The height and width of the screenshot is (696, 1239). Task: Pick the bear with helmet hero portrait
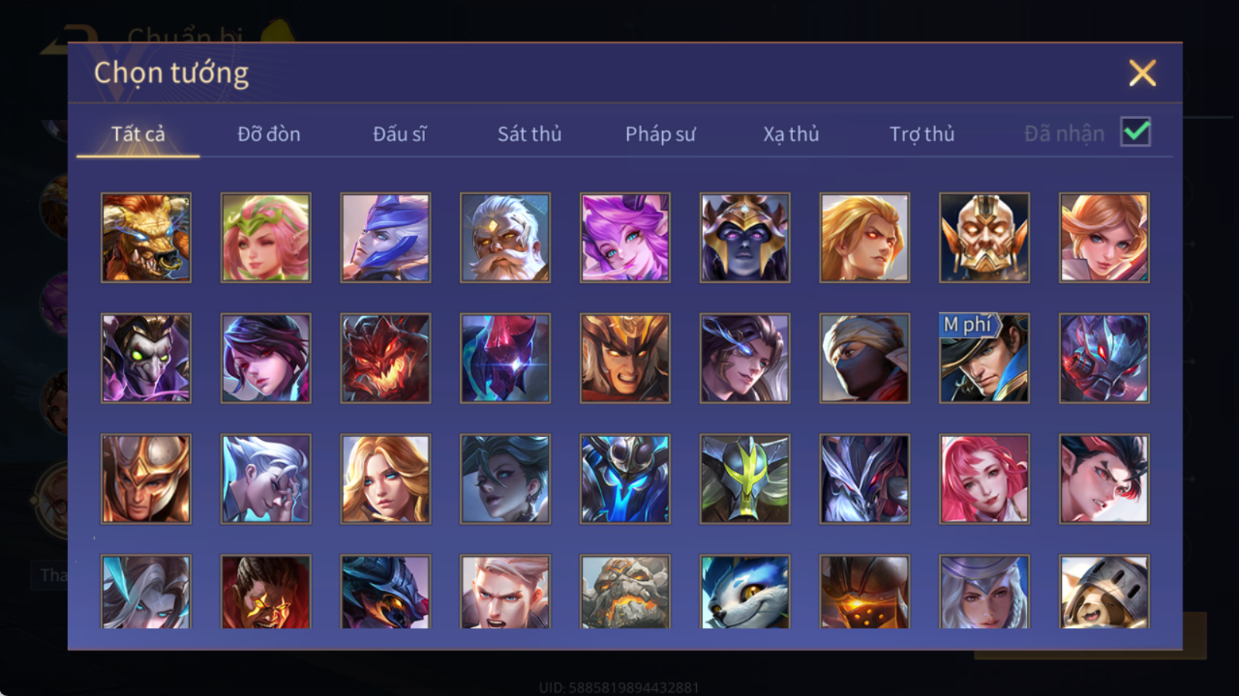pos(1104,592)
